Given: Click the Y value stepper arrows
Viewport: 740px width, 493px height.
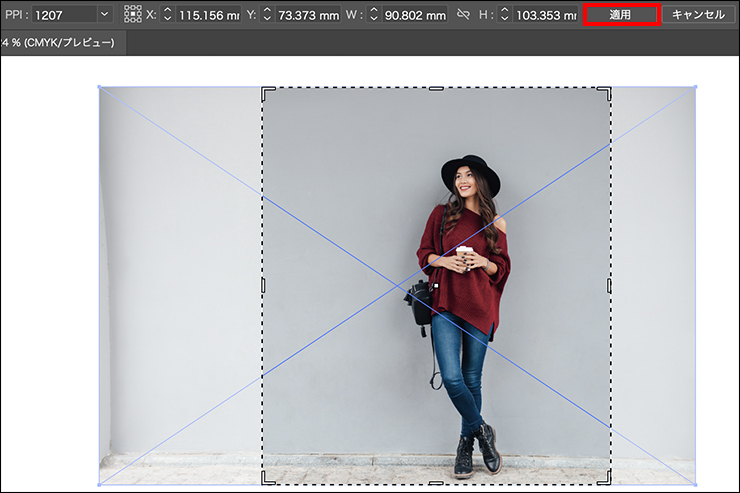Looking at the screenshot, I should tap(265, 15).
